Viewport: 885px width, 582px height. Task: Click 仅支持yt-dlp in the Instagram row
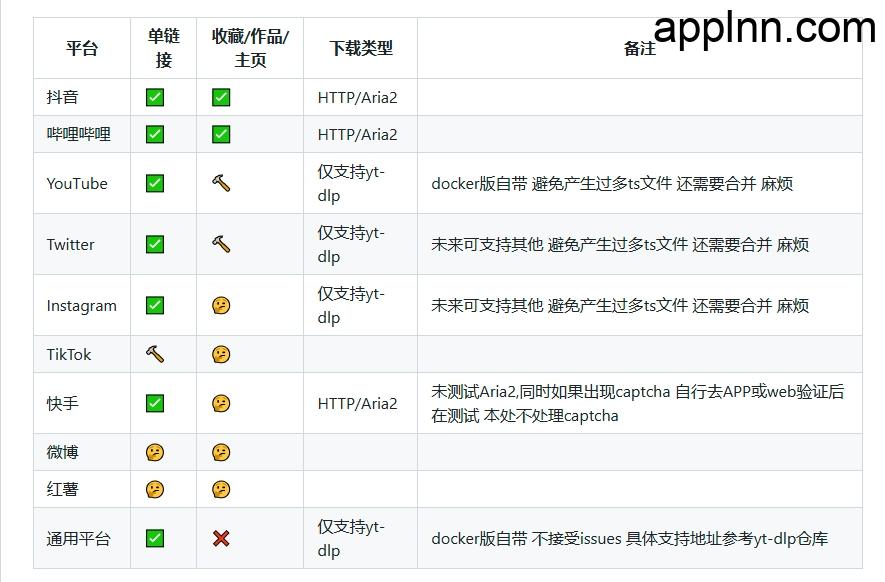(351, 305)
